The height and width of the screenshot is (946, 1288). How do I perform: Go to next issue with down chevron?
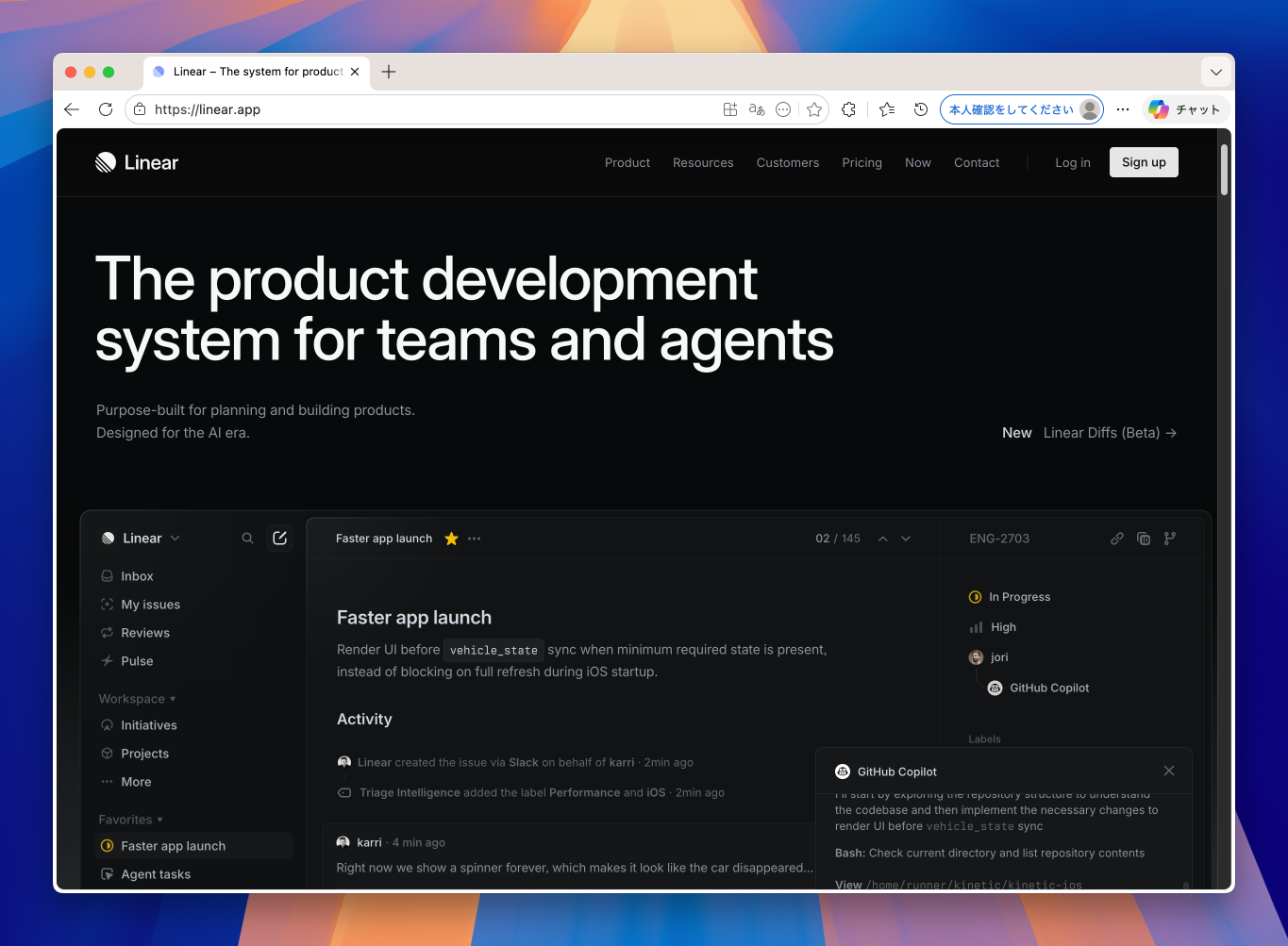point(906,539)
